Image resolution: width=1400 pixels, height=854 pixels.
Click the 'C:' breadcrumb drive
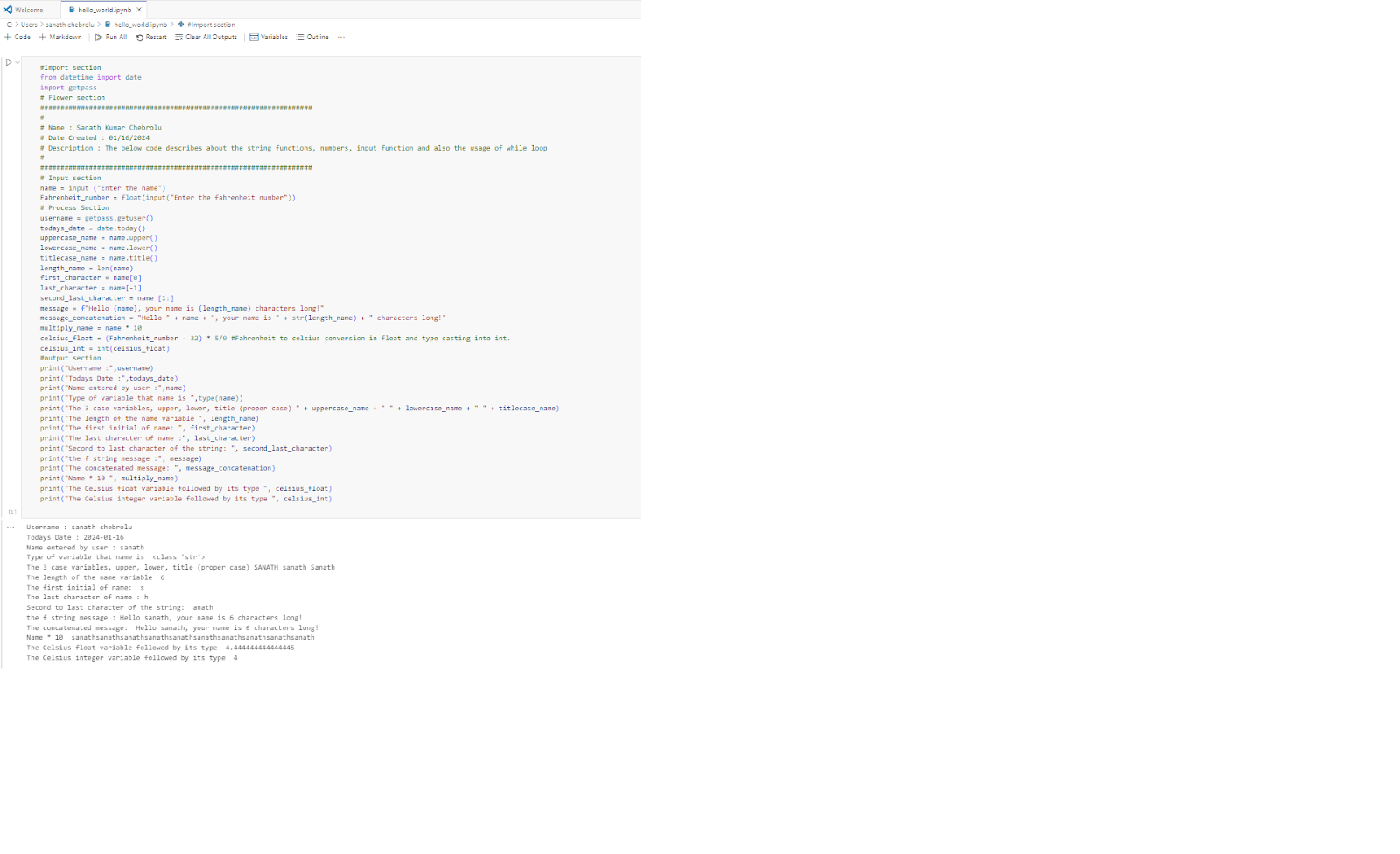[9, 24]
